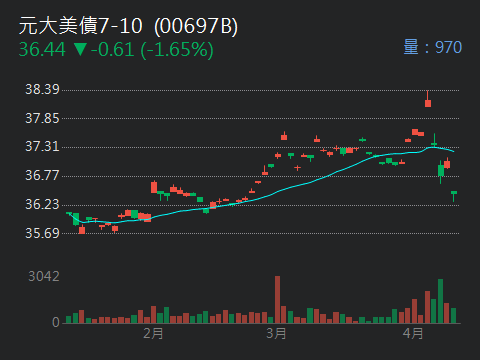Click the 37.31 price axis label
480x360 pixels.
pos(42,146)
